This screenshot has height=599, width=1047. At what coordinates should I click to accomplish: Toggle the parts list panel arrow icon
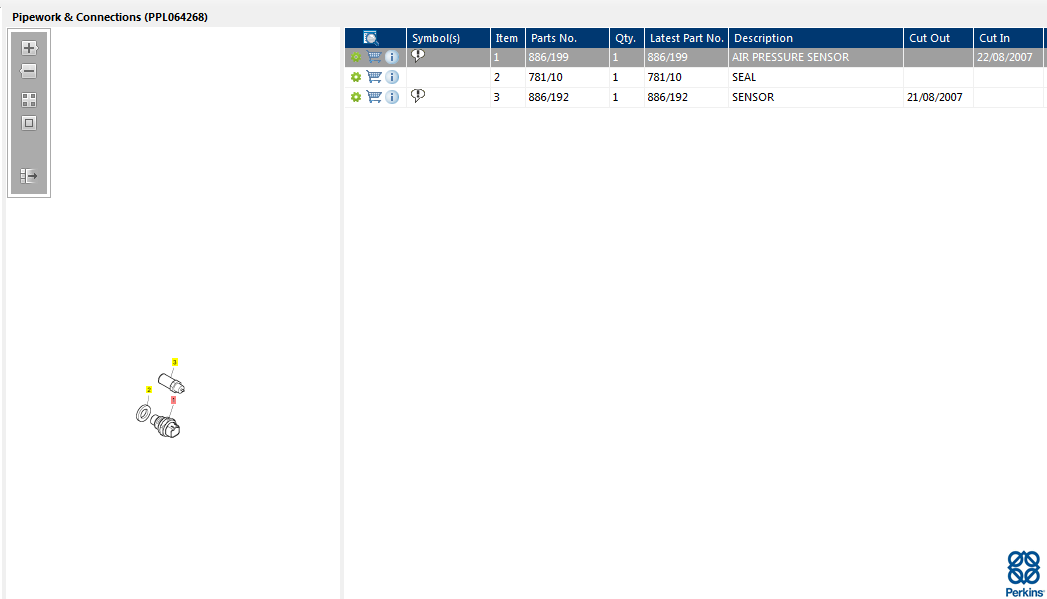coord(29,176)
